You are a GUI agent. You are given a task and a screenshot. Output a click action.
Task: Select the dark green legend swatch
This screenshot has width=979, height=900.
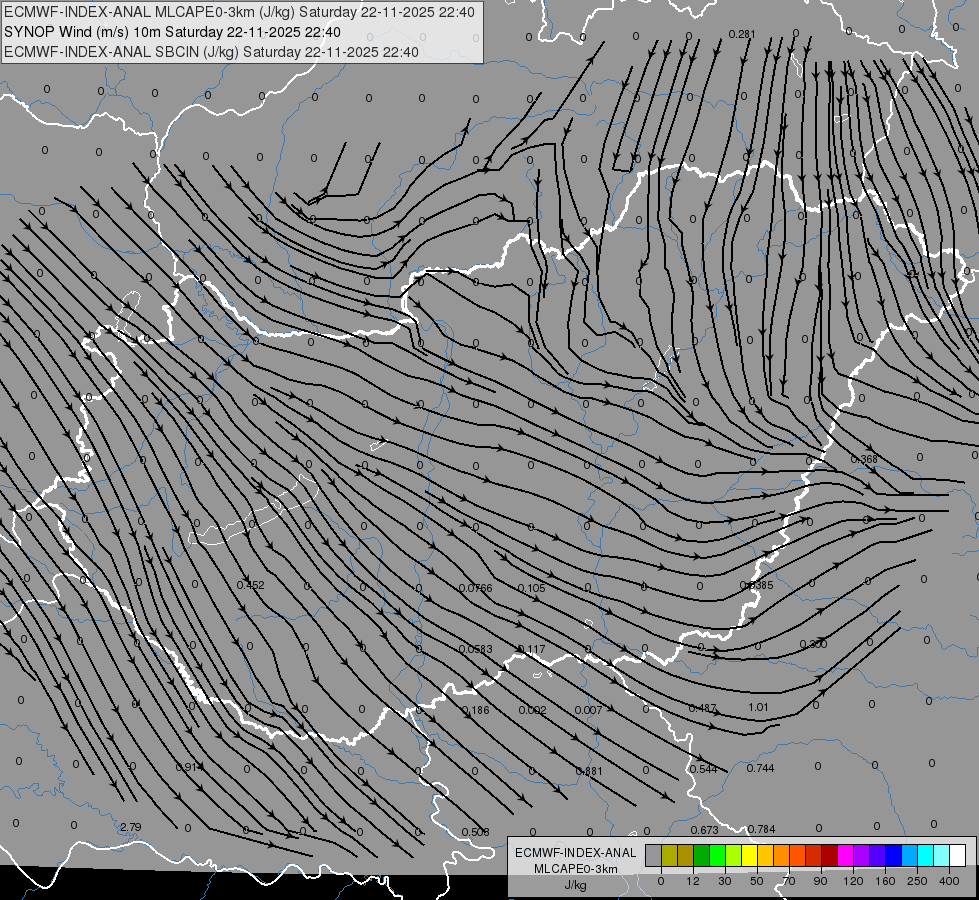pos(702,855)
